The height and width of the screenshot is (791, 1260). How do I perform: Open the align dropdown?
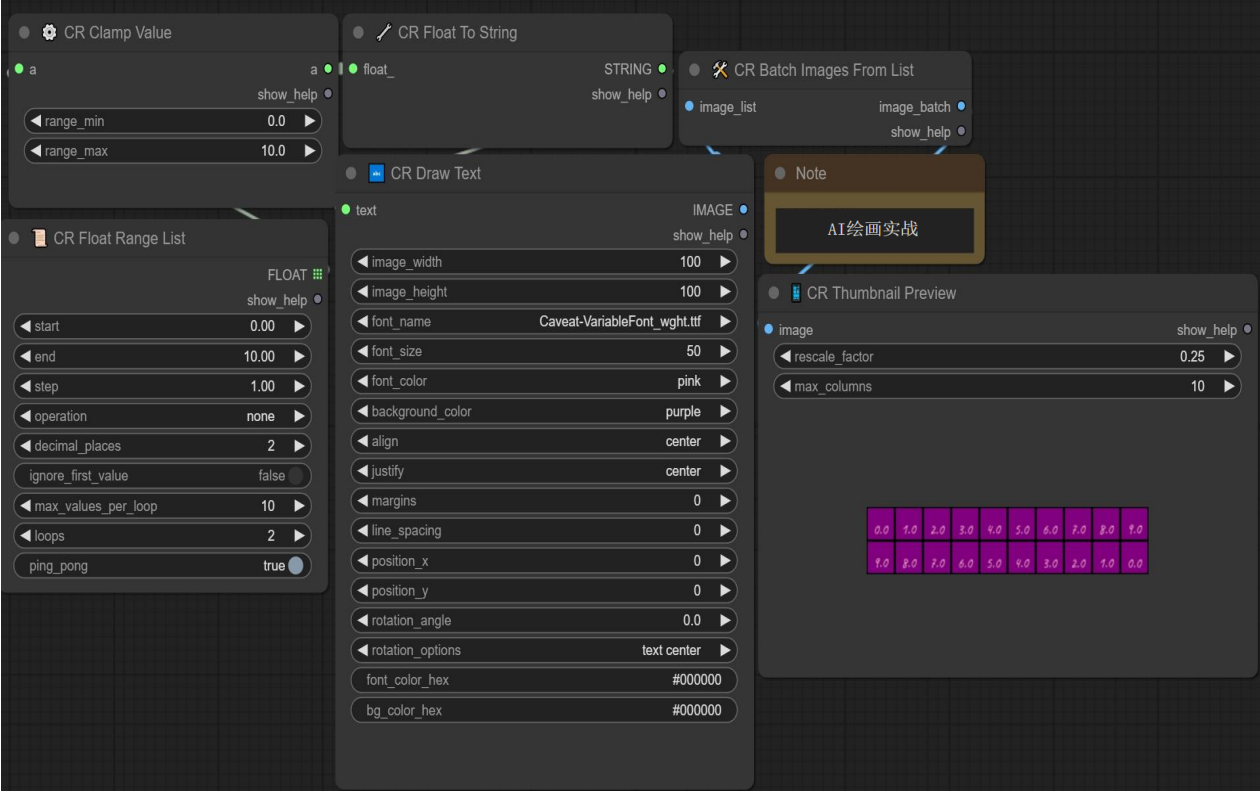pyautogui.click(x=544, y=441)
